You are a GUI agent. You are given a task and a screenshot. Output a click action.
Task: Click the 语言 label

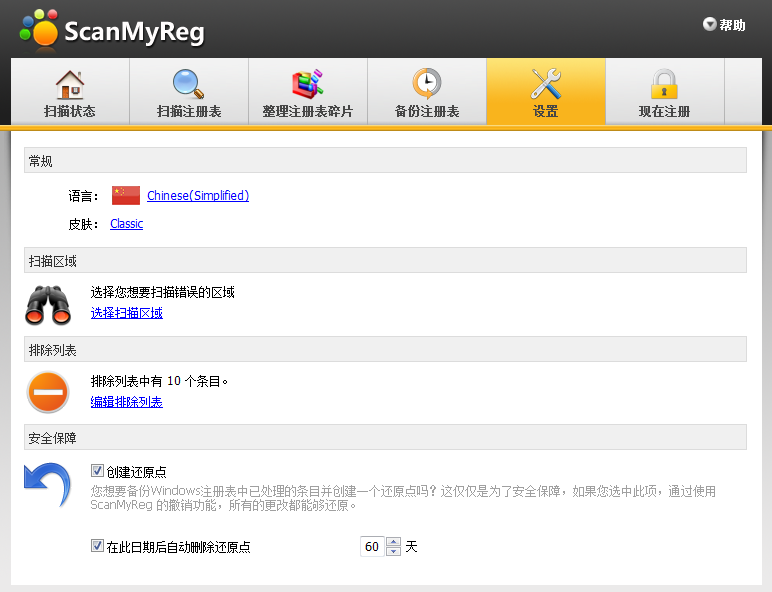(83, 196)
